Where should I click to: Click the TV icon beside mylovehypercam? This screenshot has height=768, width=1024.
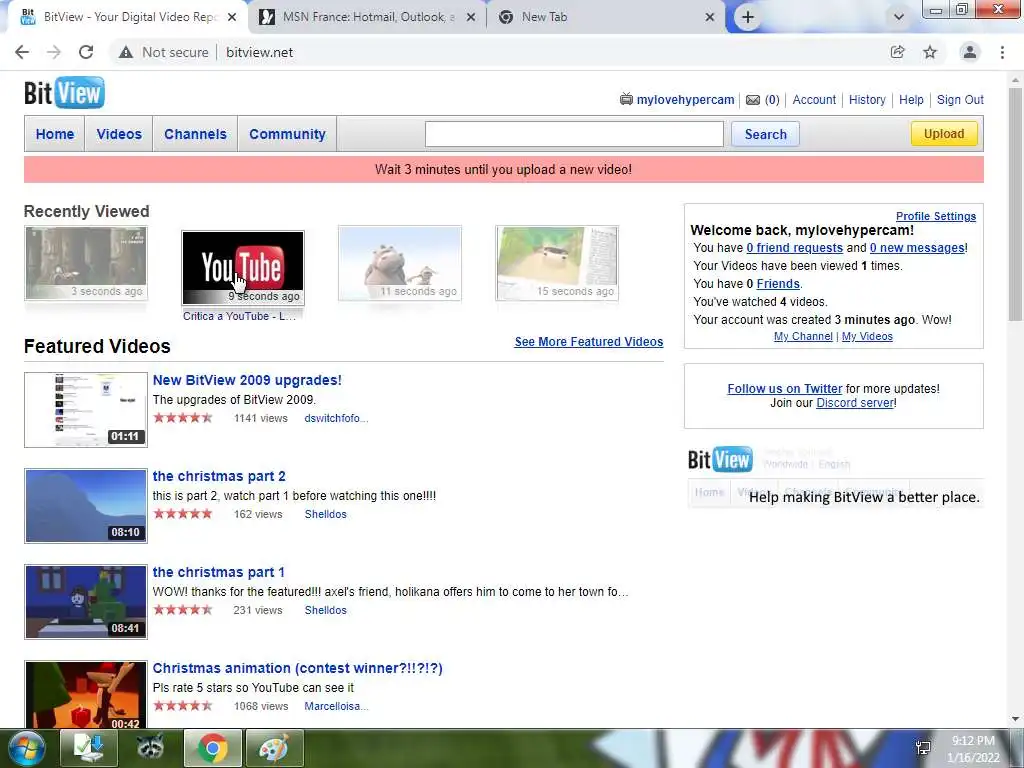click(x=626, y=99)
